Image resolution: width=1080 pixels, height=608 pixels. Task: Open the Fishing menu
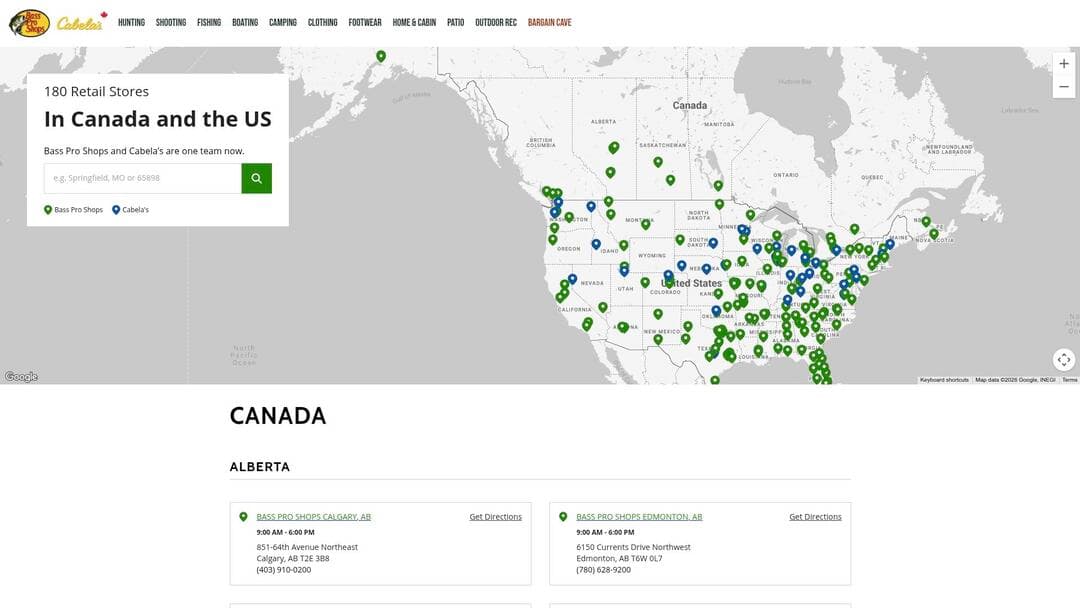pos(208,21)
